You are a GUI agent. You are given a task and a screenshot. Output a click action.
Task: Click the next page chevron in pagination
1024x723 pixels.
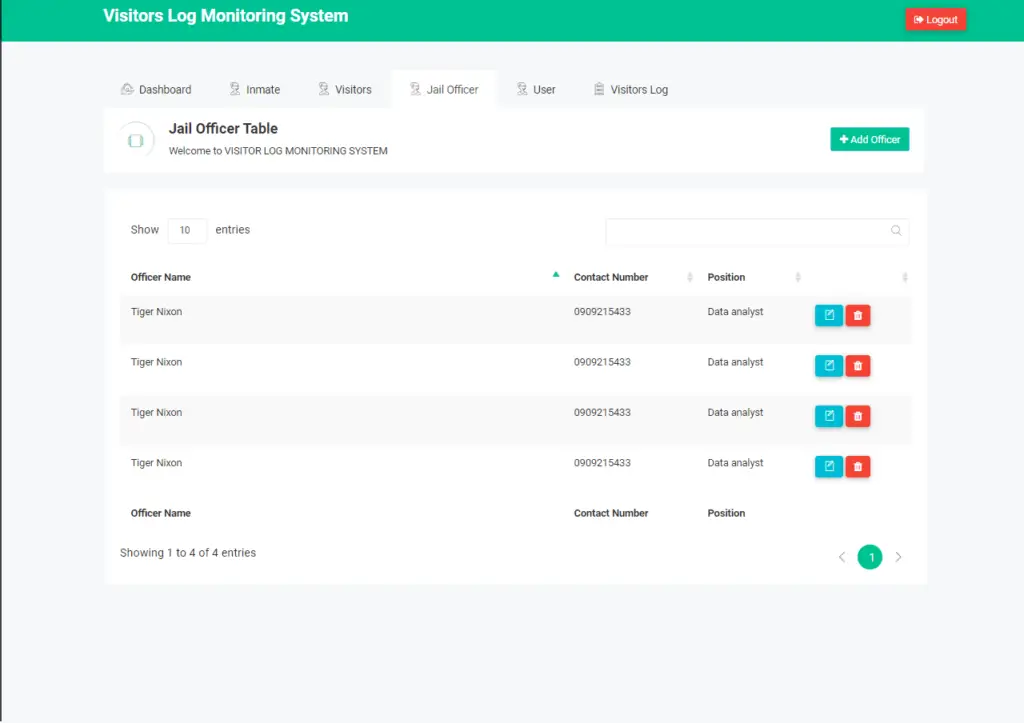(898, 557)
